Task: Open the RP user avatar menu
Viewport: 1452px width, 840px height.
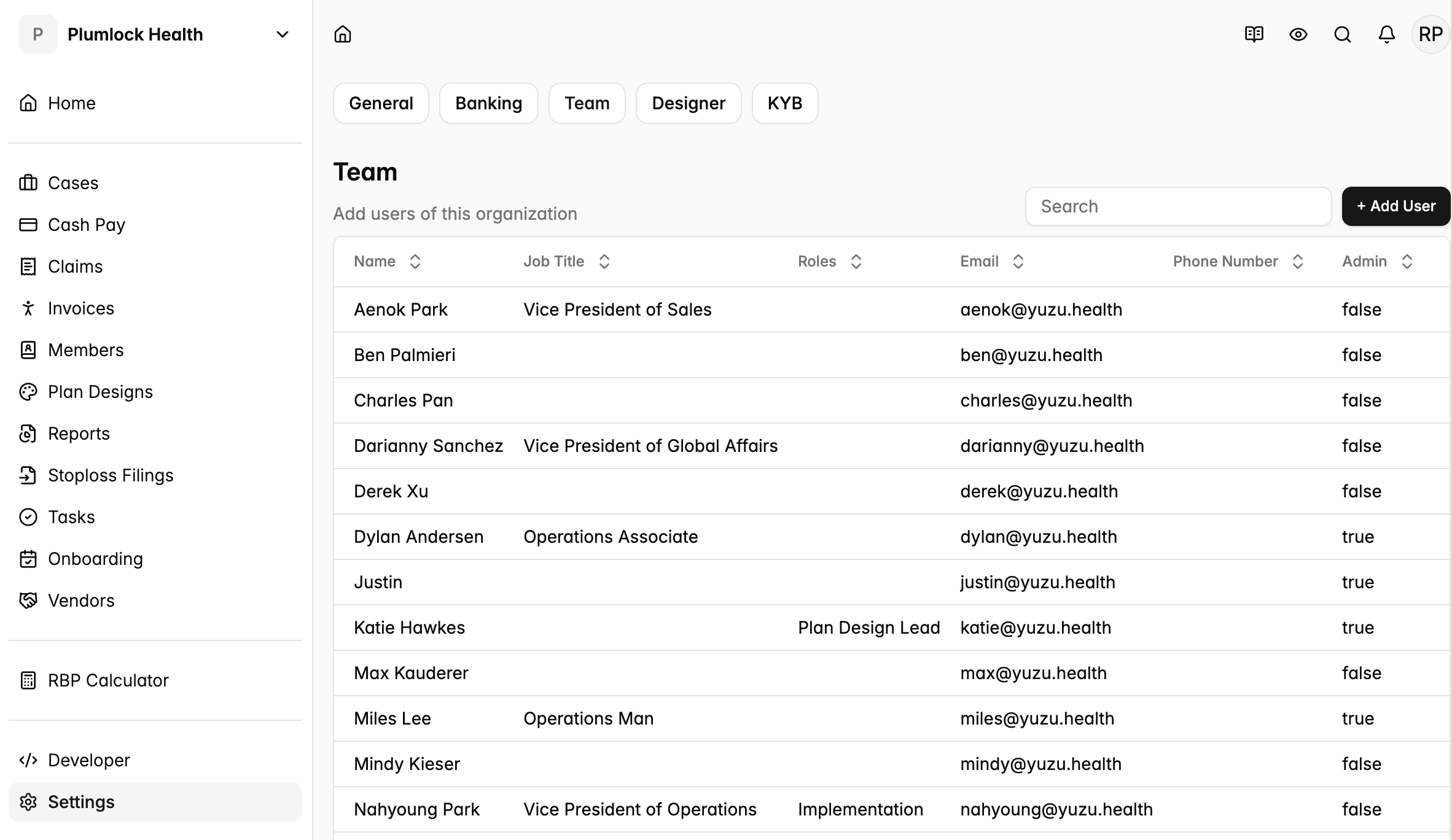Action: (1431, 34)
